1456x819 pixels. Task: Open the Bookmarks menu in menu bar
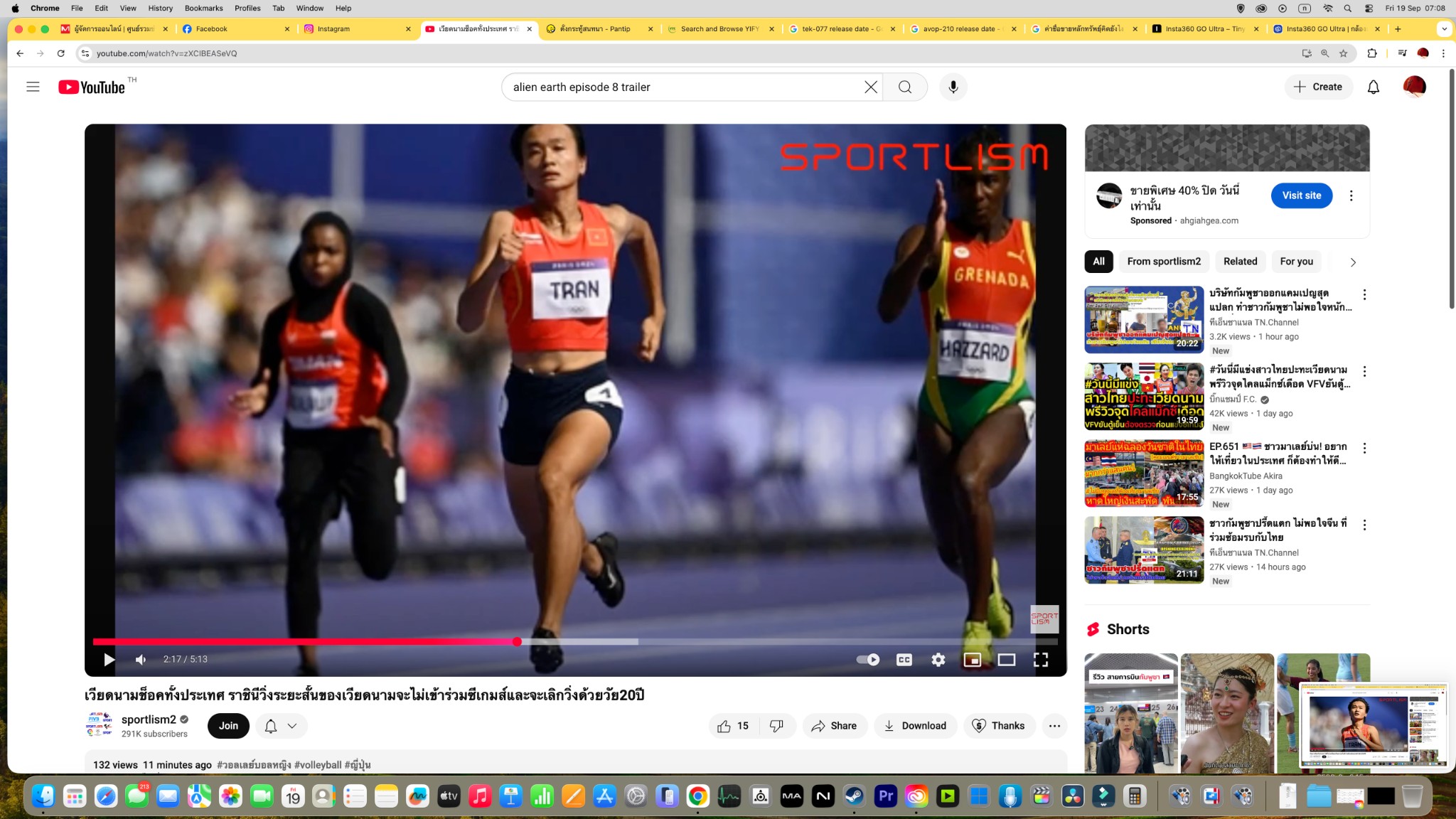click(x=203, y=8)
